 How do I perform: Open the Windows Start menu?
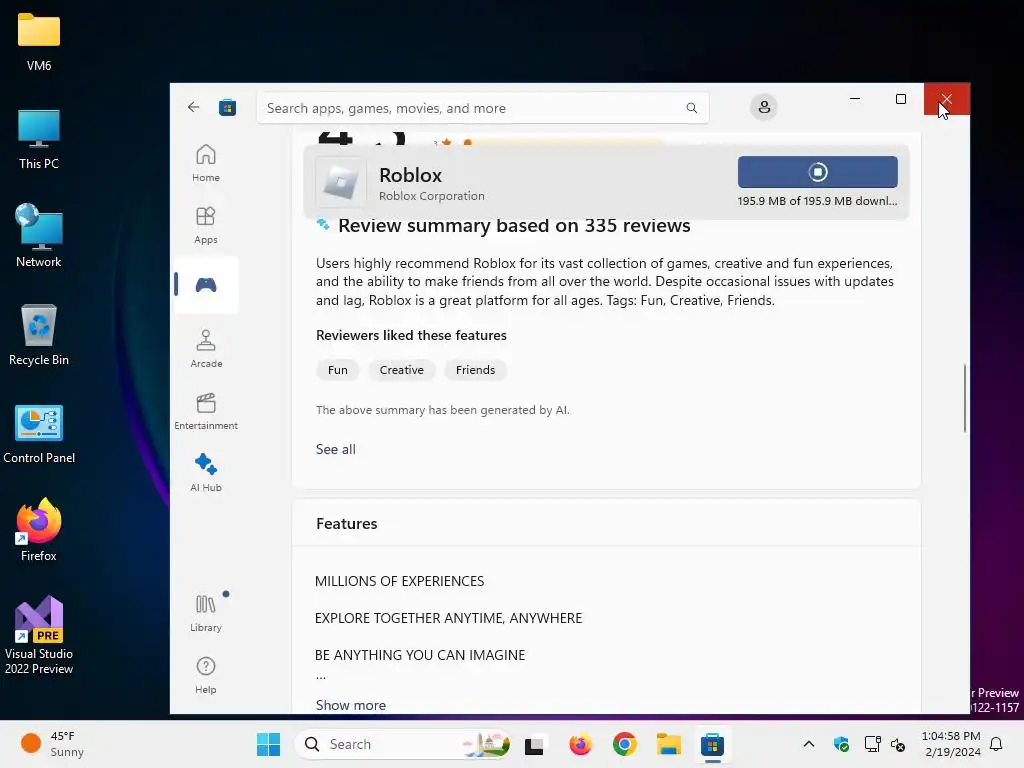(x=268, y=744)
